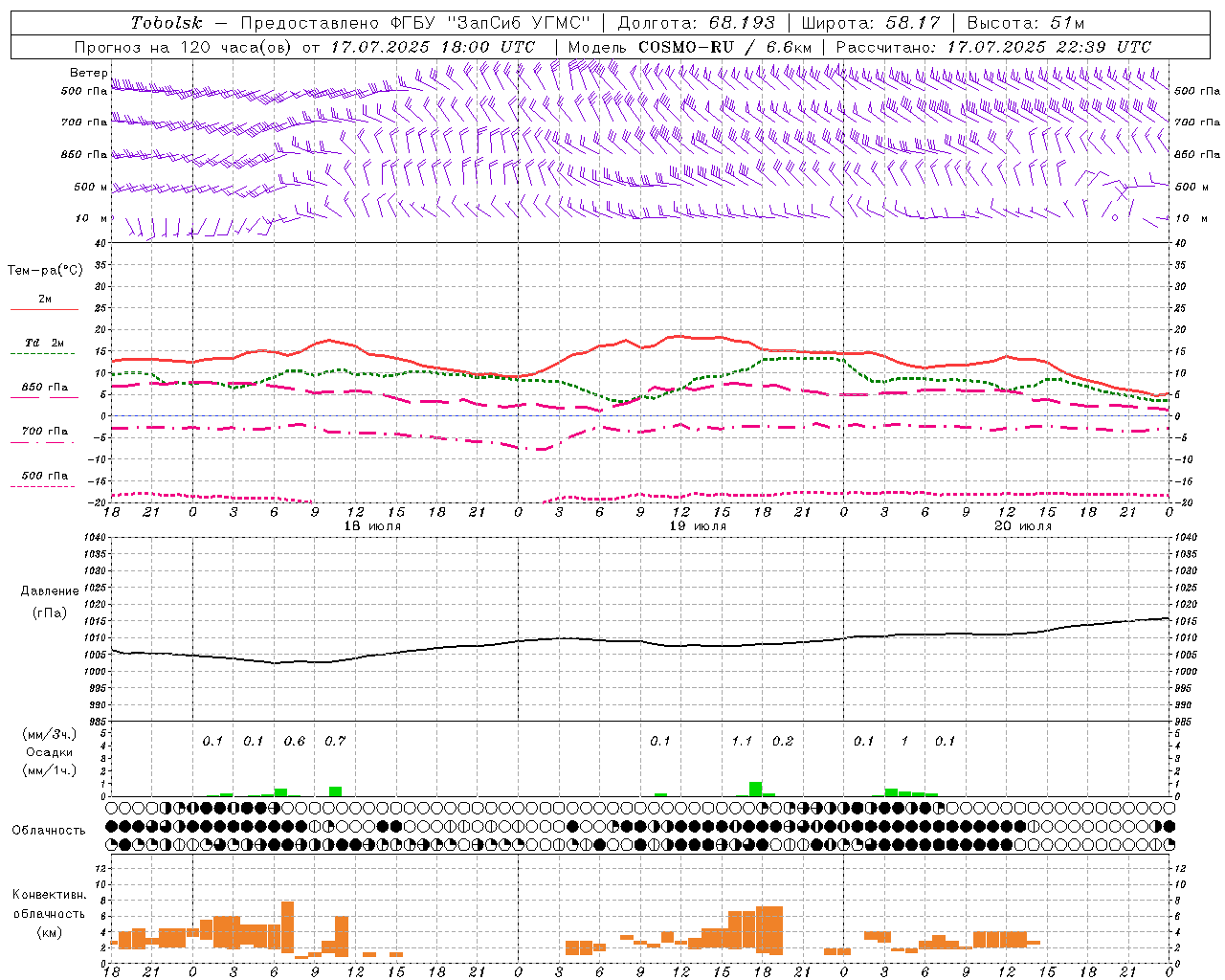Click the 'Осадки' precipitation label

49,752
